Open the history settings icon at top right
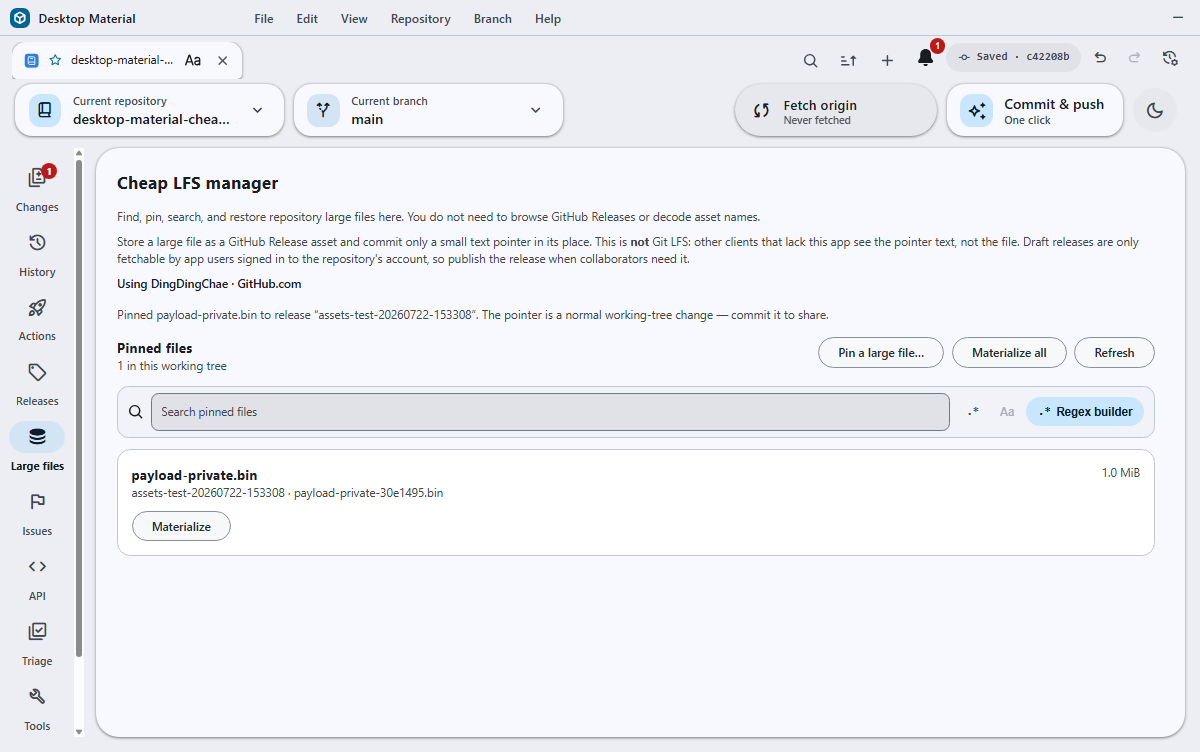This screenshot has width=1200, height=752. [x=1170, y=58]
